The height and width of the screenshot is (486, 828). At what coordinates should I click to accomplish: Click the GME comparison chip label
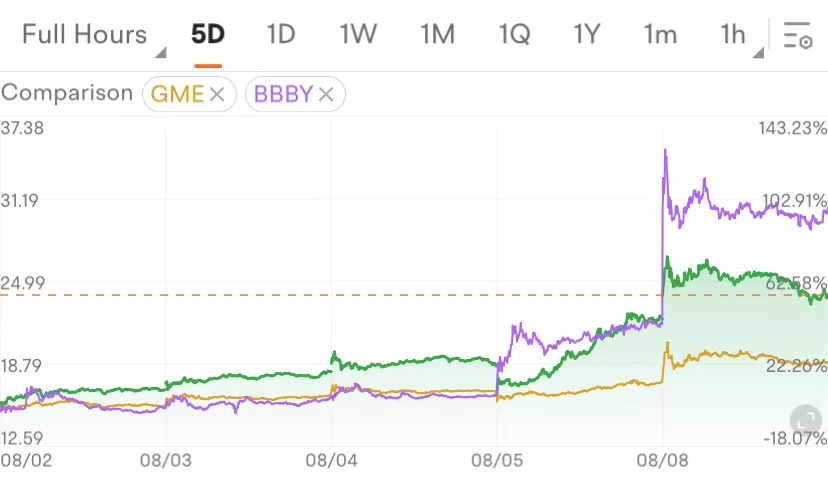click(177, 95)
